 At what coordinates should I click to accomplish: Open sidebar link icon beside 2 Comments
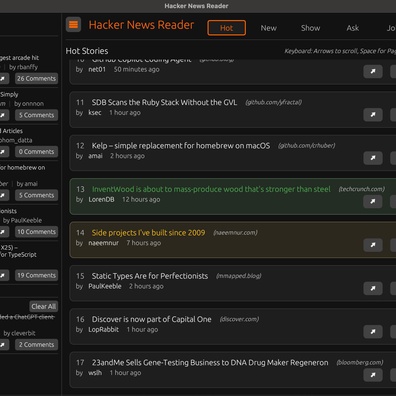point(3,345)
